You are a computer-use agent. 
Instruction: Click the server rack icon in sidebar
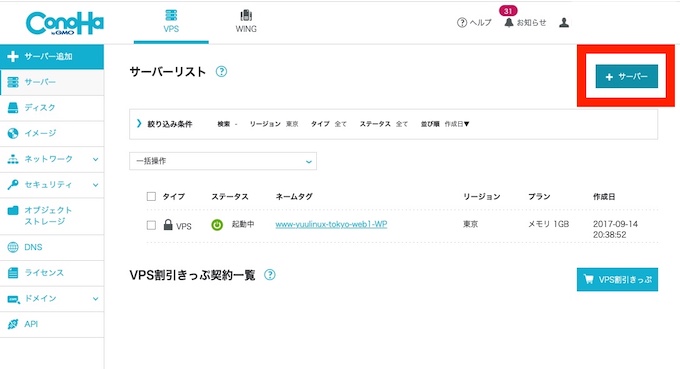click(13, 82)
